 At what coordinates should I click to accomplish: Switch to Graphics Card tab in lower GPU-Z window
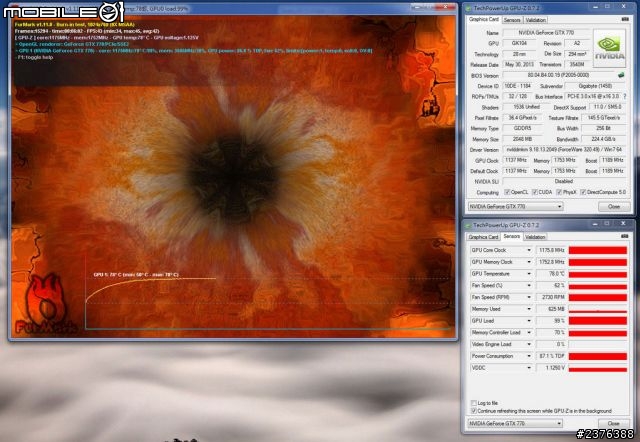tap(484, 237)
